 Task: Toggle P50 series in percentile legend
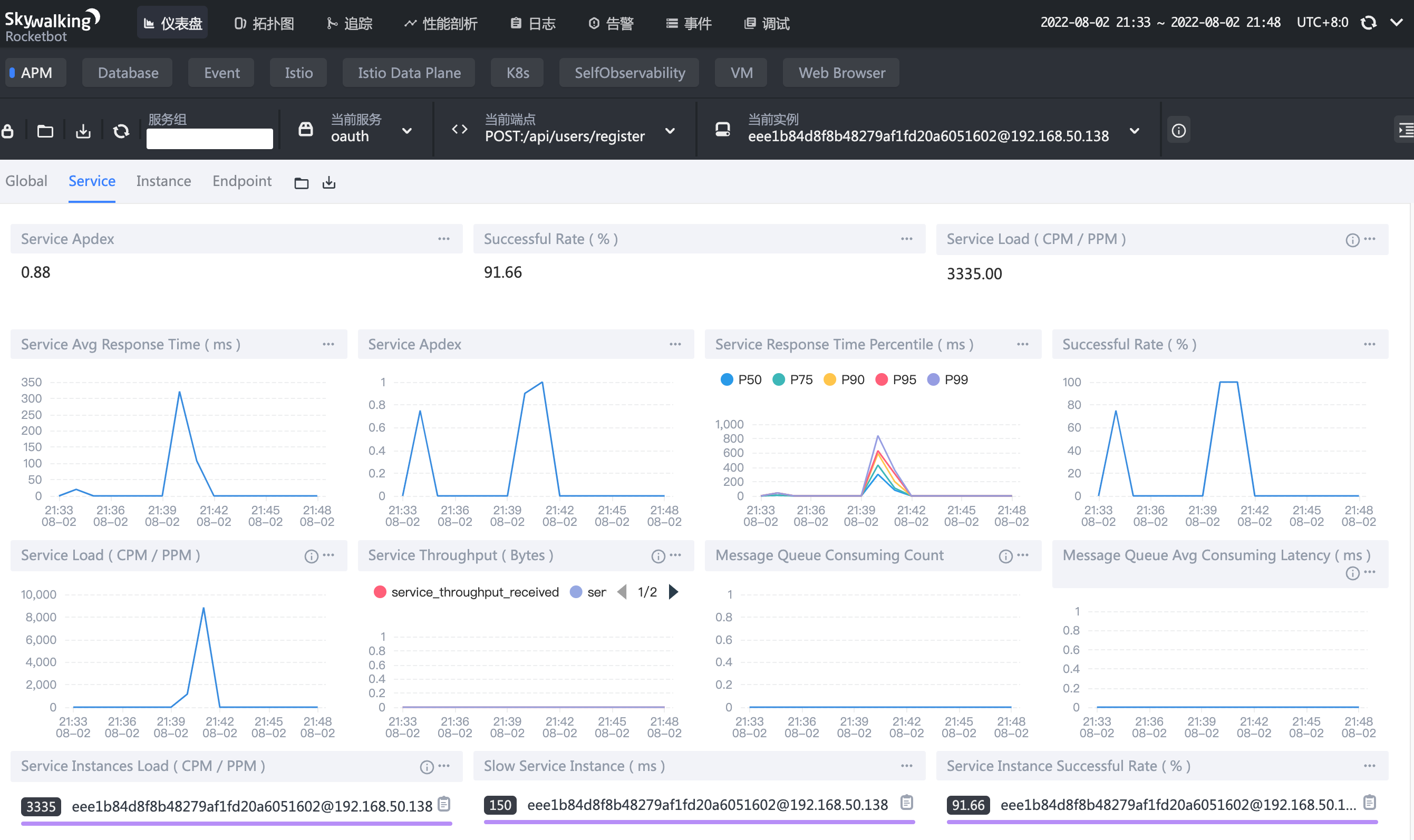(x=741, y=379)
